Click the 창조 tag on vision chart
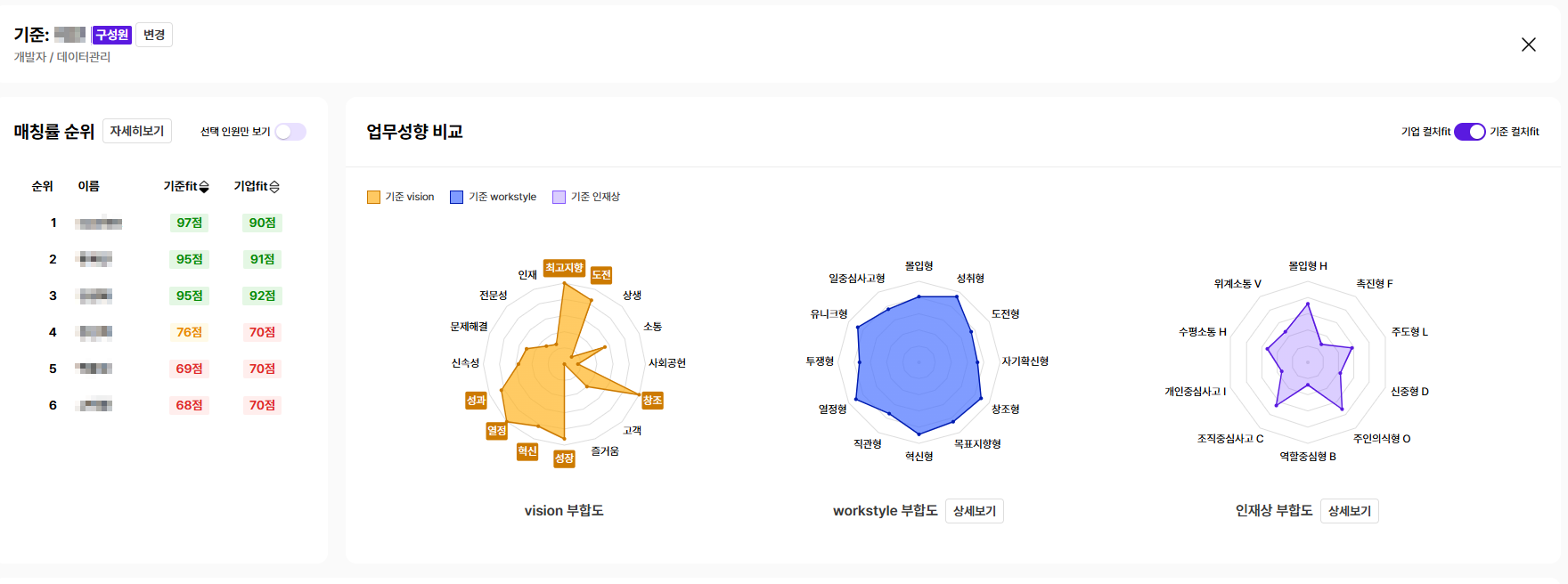The width and height of the screenshot is (1568, 584). click(653, 401)
